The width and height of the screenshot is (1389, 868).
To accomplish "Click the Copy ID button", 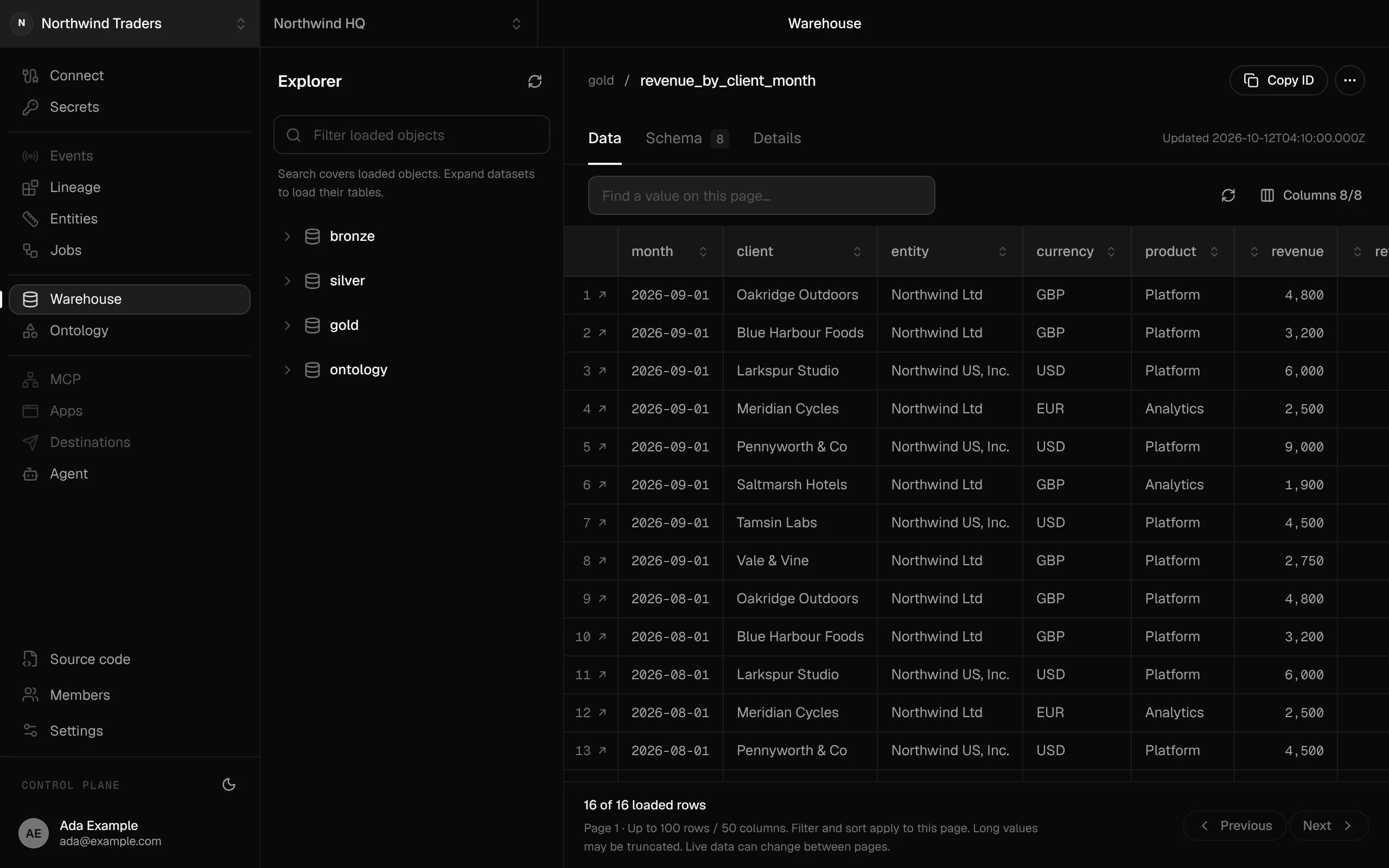I will (x=1278, y=80).
